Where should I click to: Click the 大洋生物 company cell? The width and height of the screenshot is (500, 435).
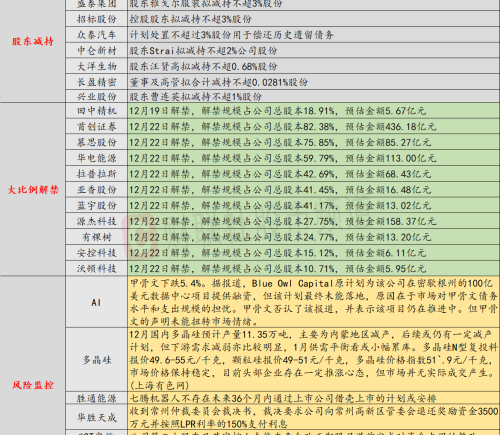pyautogui.click(x=97, y=66)
